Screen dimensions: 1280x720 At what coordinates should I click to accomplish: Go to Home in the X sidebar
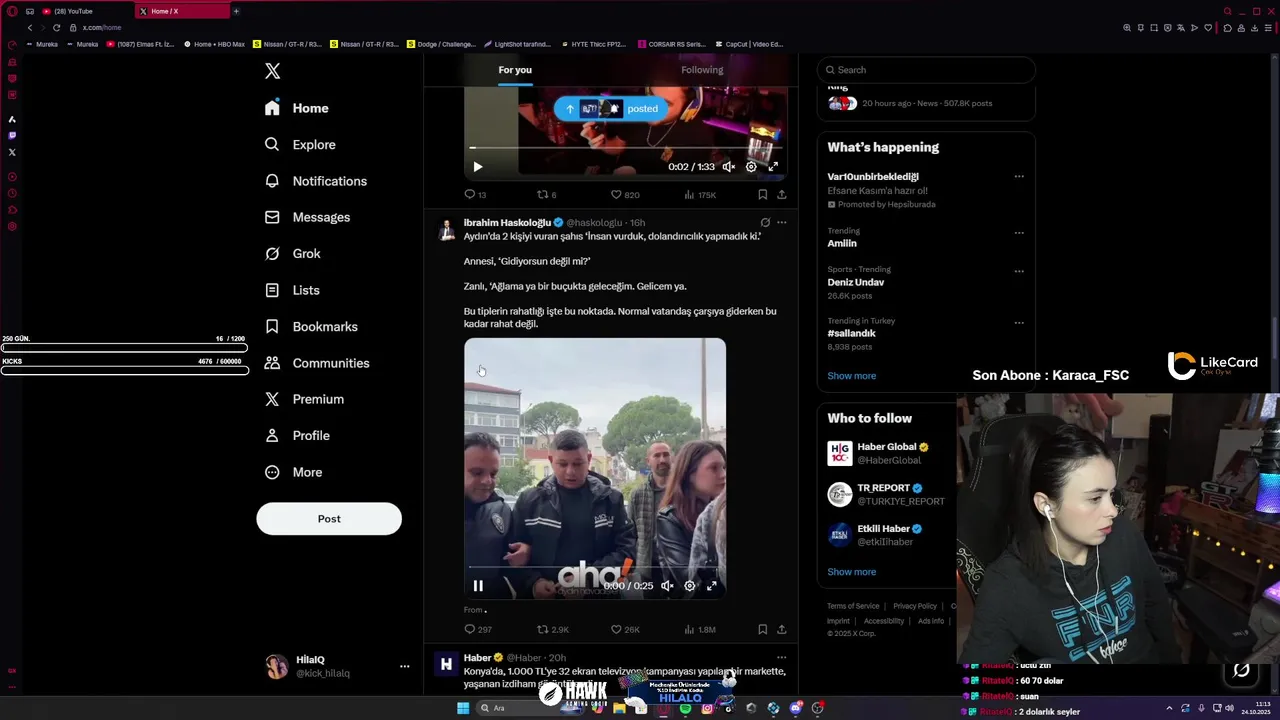297,108
